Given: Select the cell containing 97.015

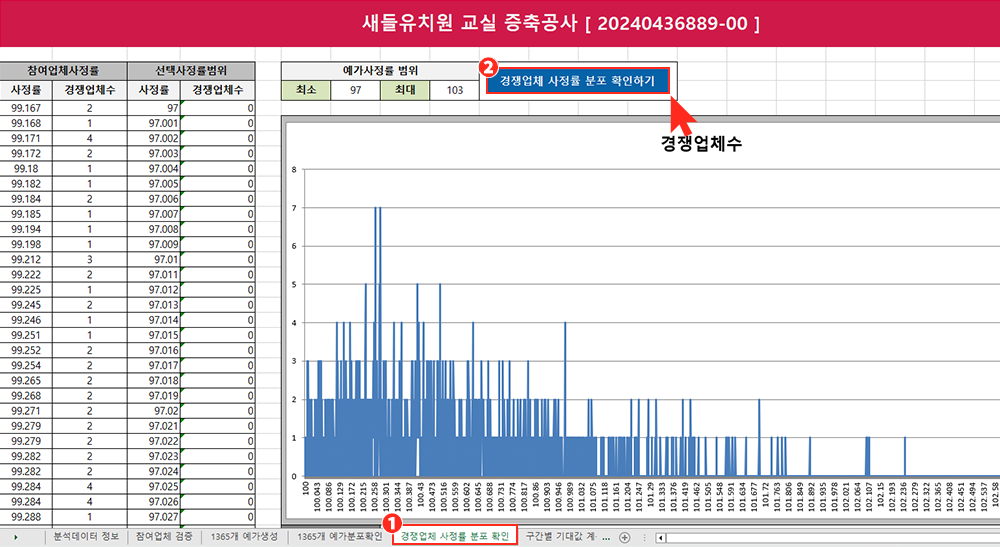Looking at the screenshot, I should click(x=154, y=335).
